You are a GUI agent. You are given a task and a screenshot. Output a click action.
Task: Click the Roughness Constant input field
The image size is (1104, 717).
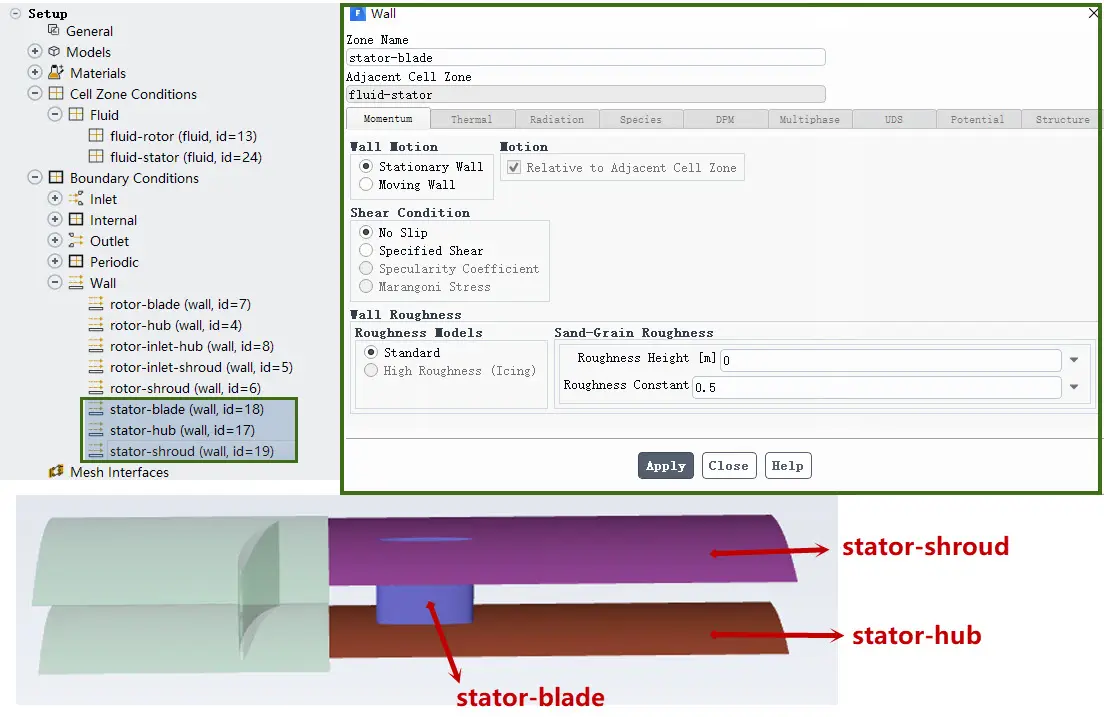tap(877, 387)
